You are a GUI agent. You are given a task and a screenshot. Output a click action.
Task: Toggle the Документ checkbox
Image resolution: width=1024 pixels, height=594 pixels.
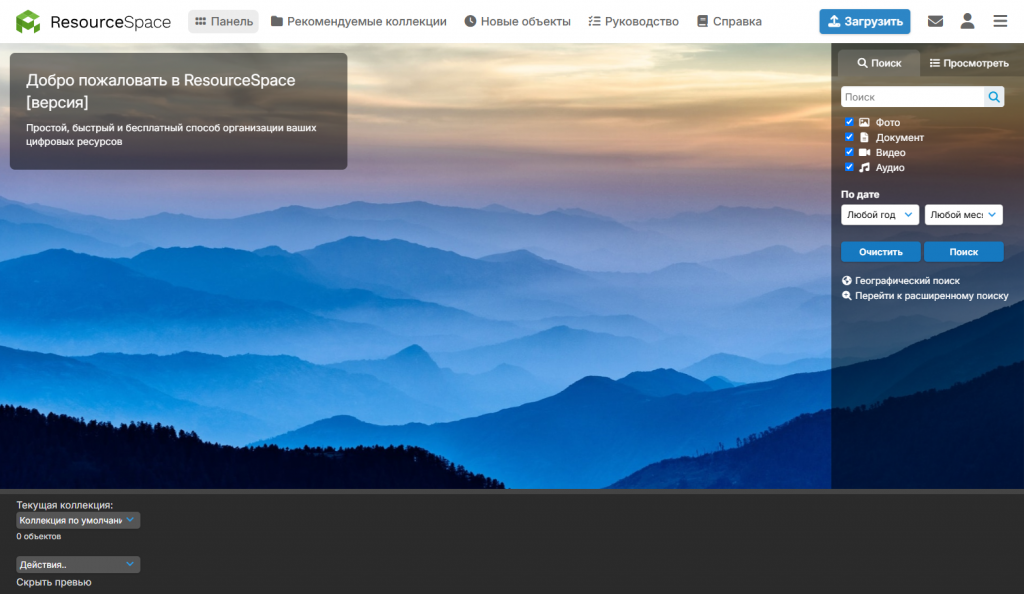tap(849, 137)
